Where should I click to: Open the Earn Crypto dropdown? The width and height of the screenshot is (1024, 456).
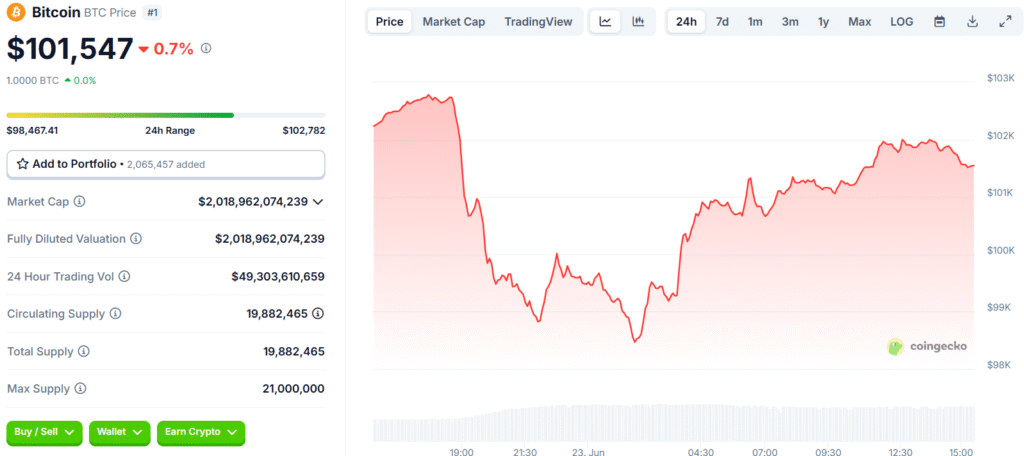[201, 432]
